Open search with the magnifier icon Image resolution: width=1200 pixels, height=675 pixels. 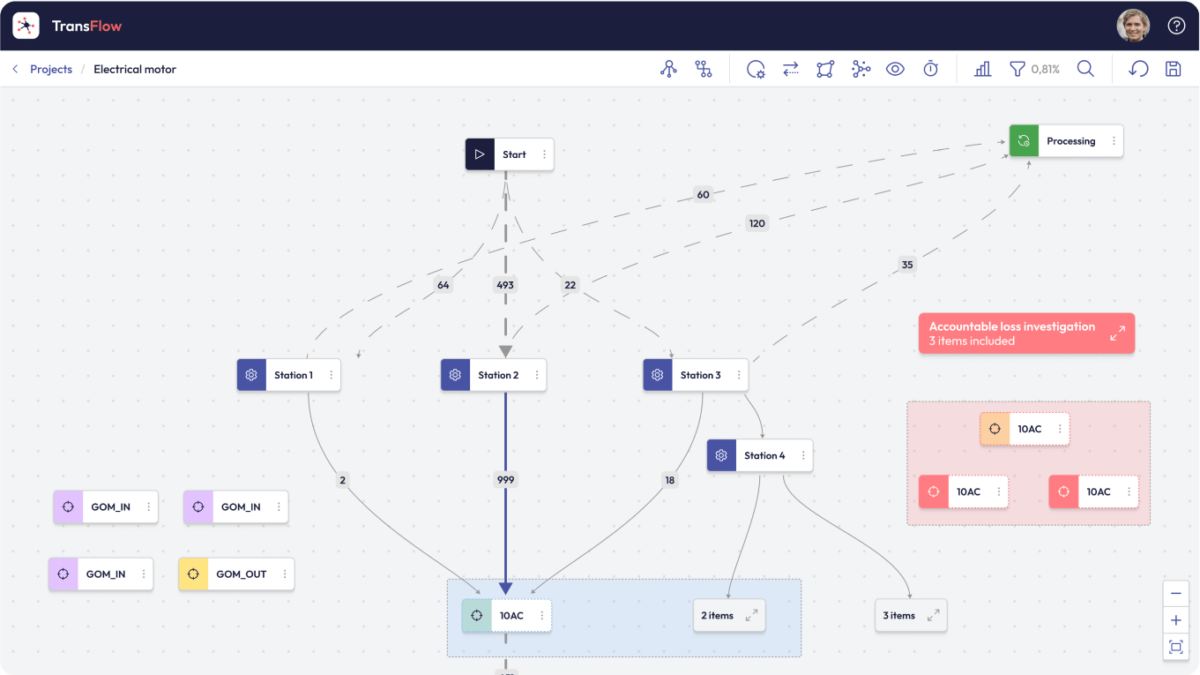1085,69
